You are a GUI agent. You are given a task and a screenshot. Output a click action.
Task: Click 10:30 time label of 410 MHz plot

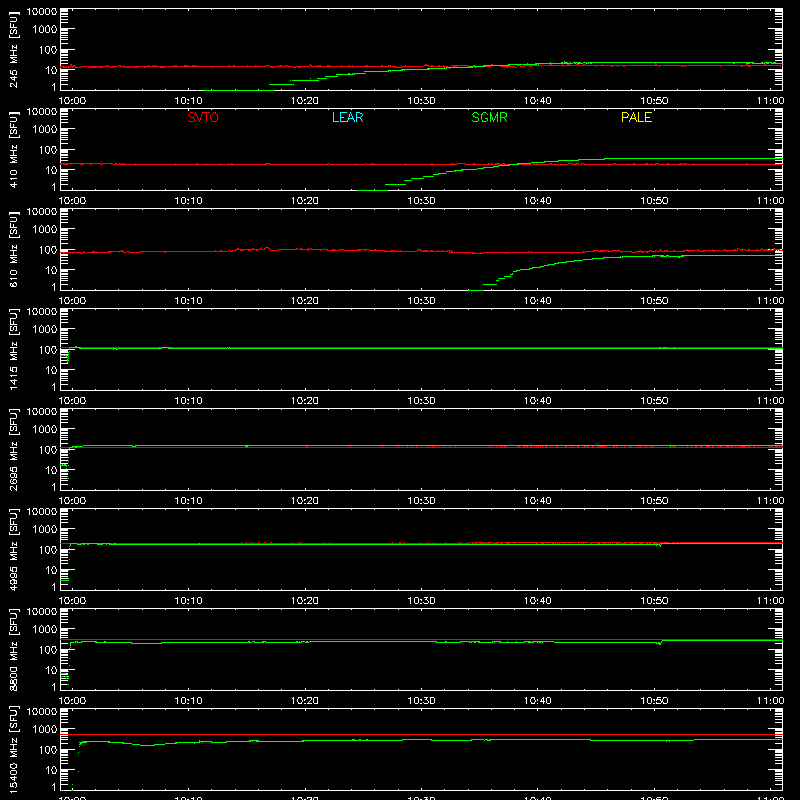pos(421,201)
